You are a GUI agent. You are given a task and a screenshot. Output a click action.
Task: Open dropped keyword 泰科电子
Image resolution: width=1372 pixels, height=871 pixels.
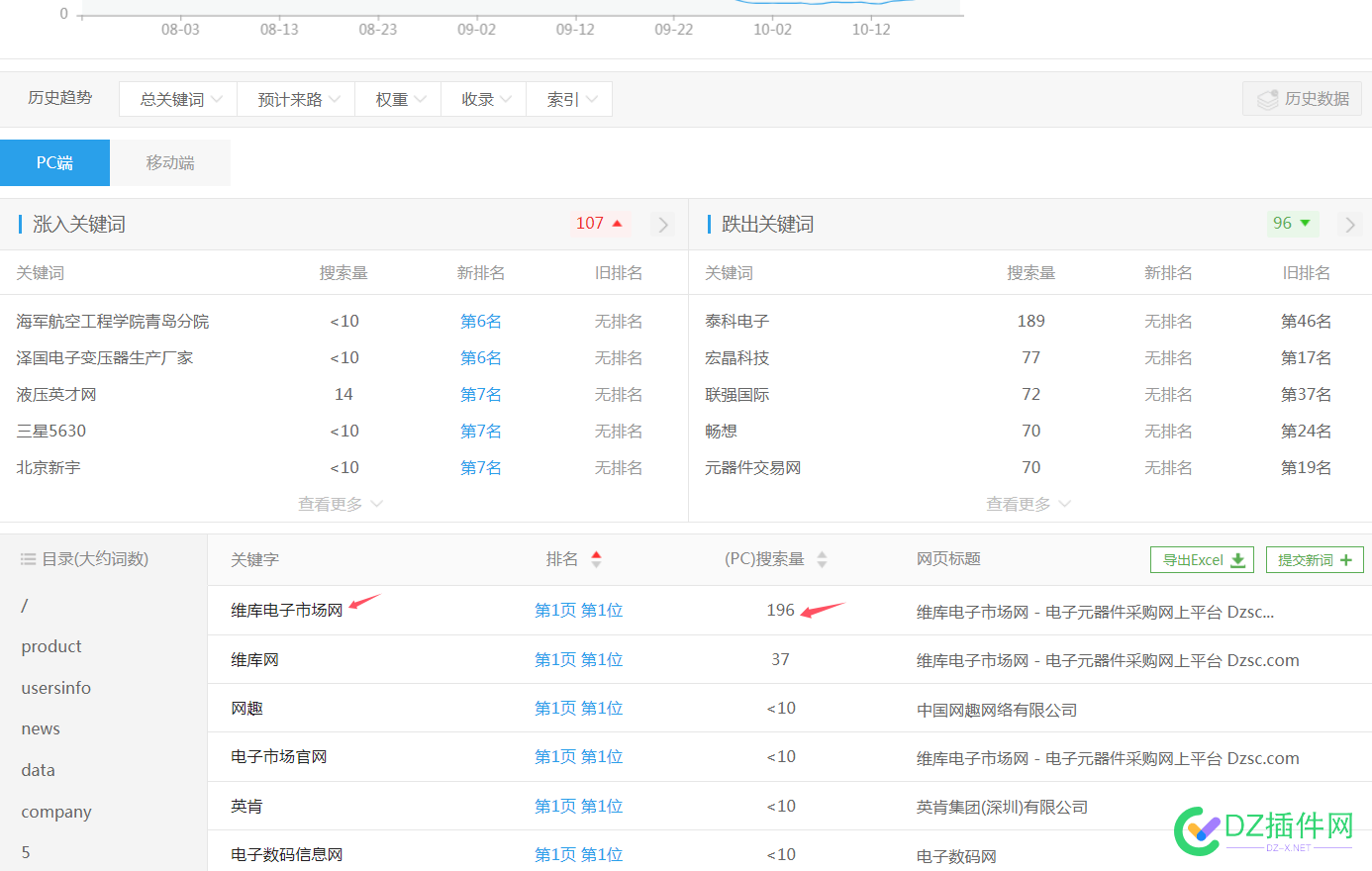click(x=736, y=322)
